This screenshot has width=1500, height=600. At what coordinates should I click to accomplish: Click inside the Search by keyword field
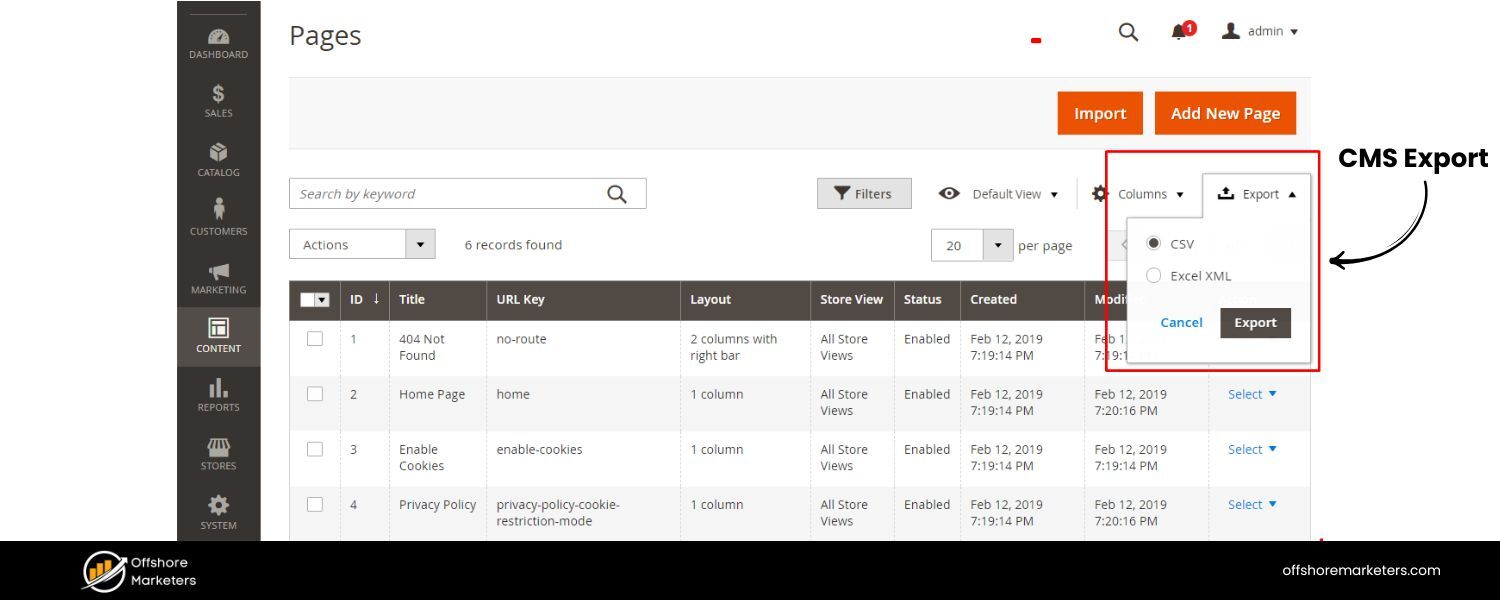click(x=450, y=193)
